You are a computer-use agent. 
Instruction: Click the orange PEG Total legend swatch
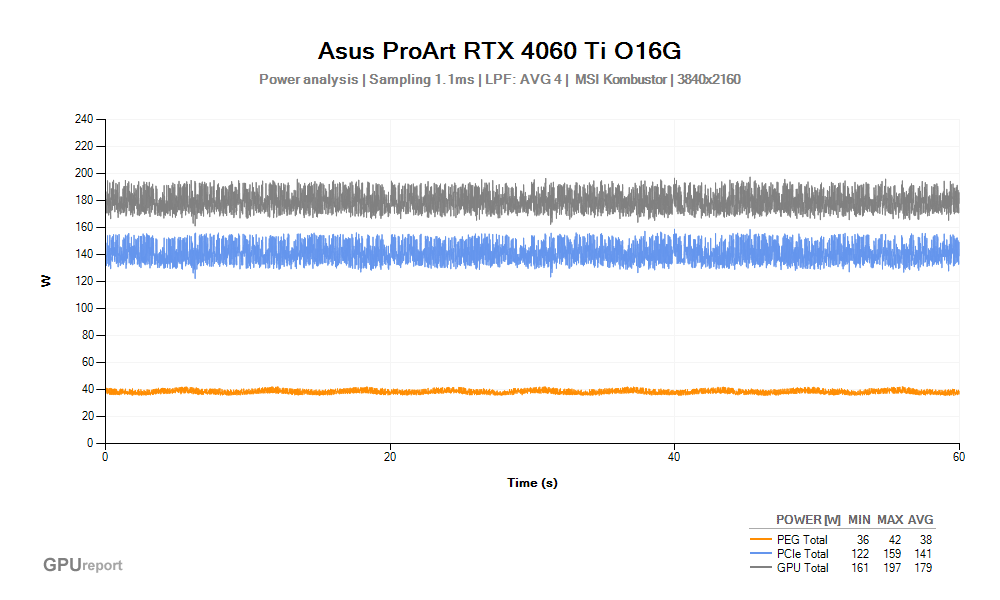(x=761, y=539)
